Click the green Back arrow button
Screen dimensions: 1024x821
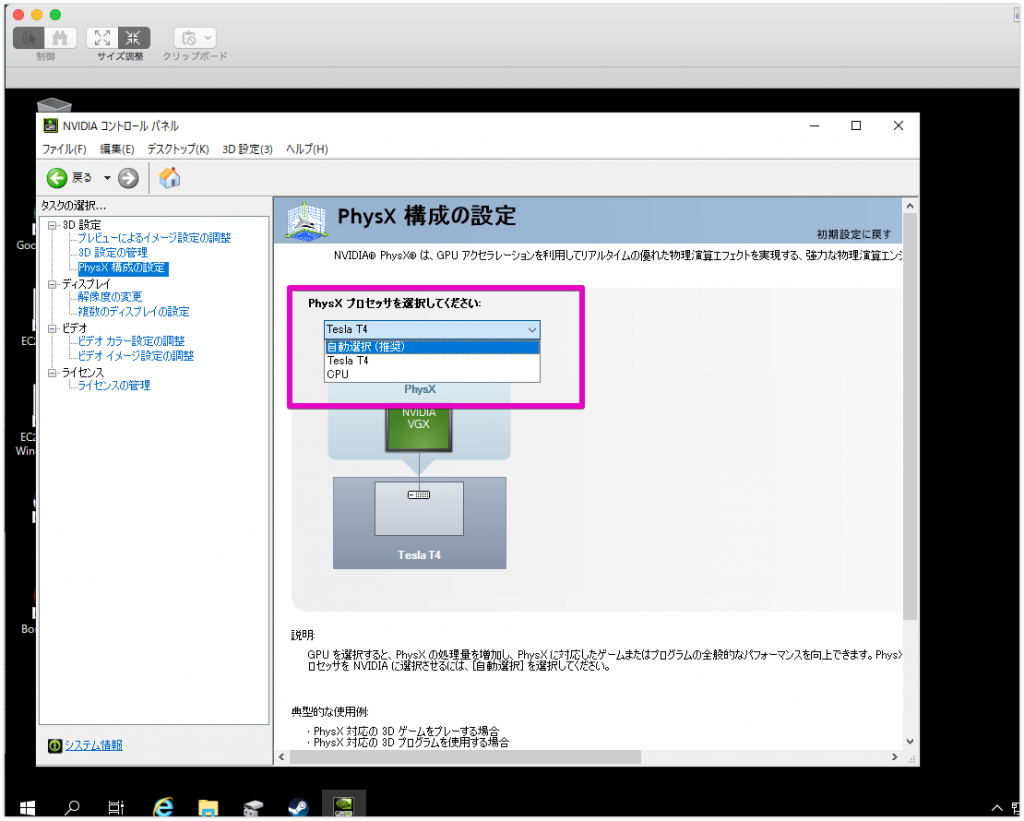(x=57, y=178)
